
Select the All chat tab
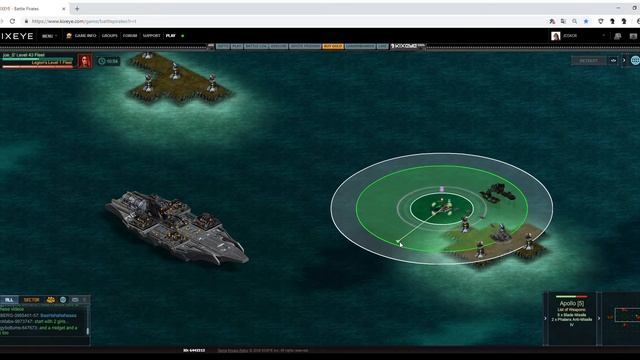pyautogui.click(x=9, y=300)
